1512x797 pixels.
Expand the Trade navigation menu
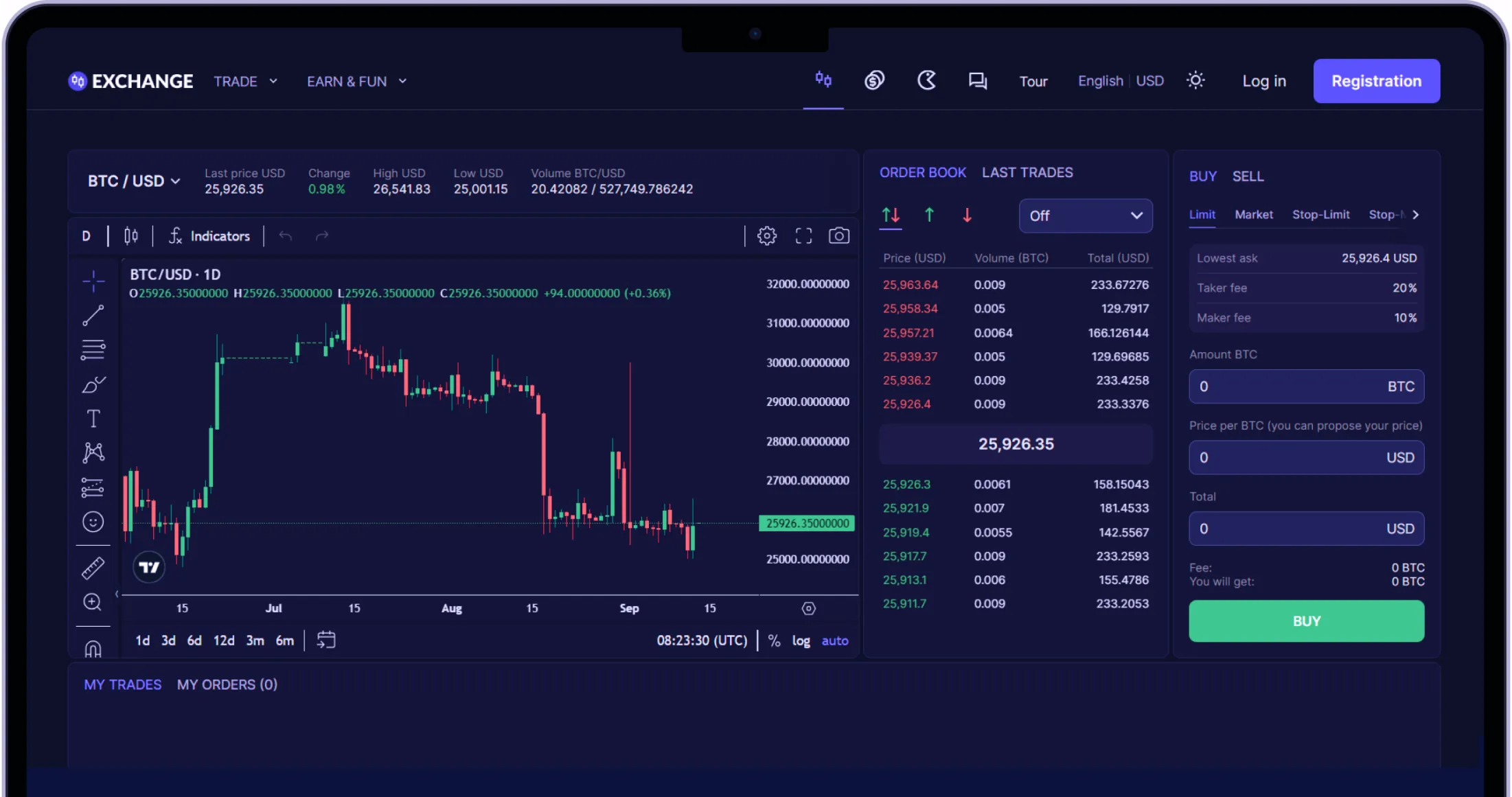244,81
